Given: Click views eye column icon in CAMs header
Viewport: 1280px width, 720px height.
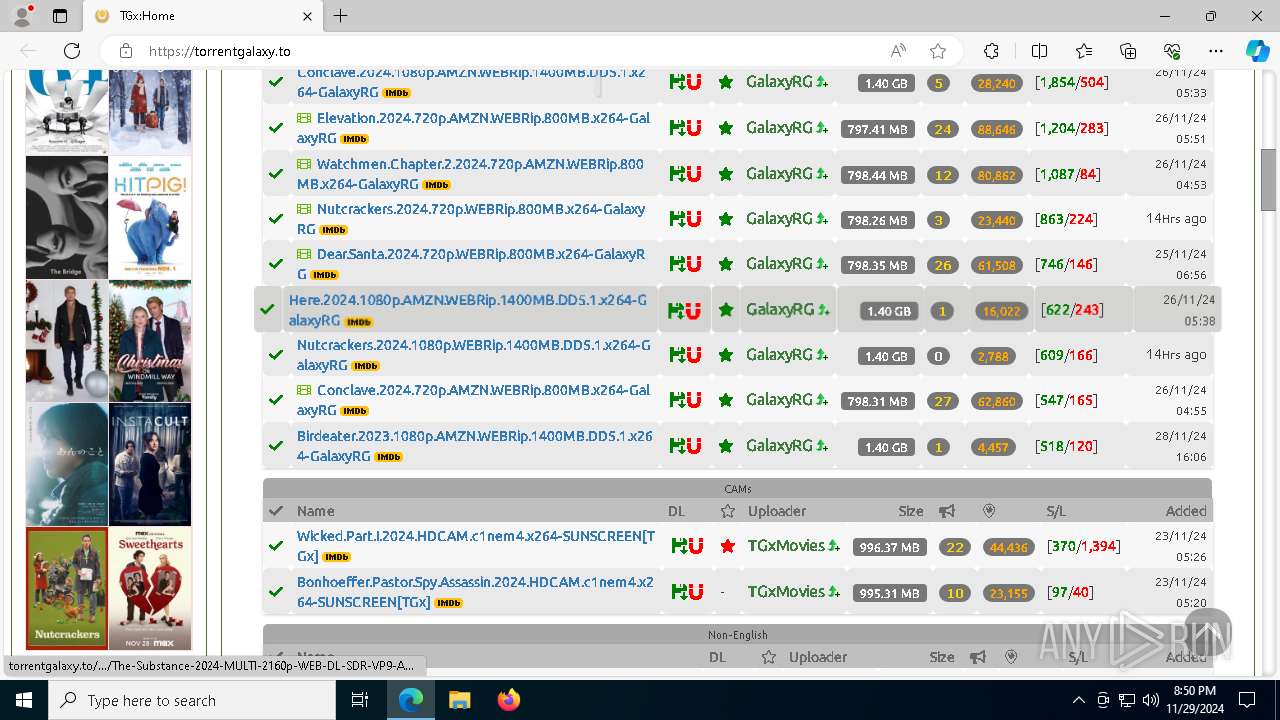Looking at the screenshot, I should pos(989,511).
